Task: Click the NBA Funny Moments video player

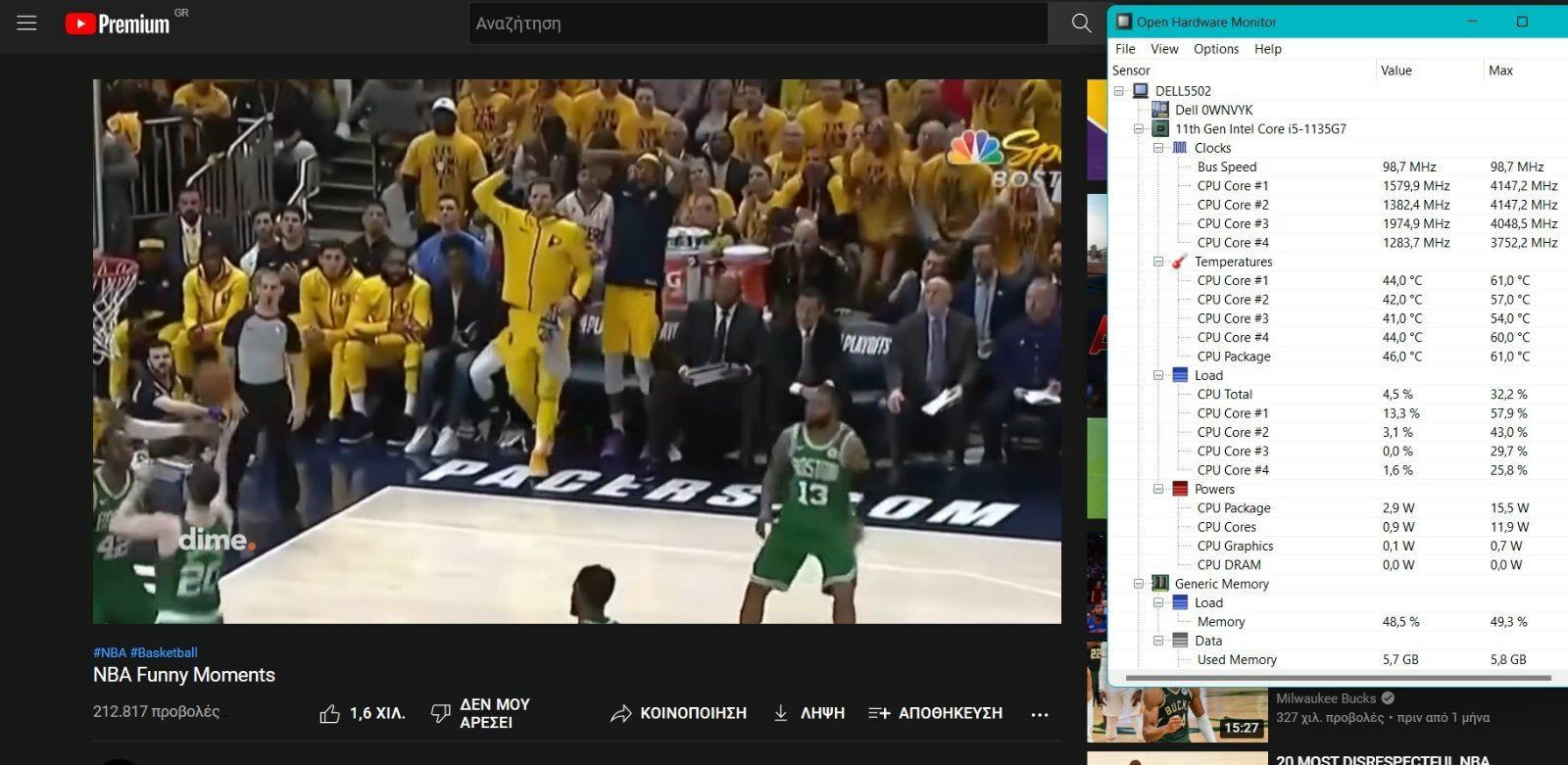Action: pos(576,351)
